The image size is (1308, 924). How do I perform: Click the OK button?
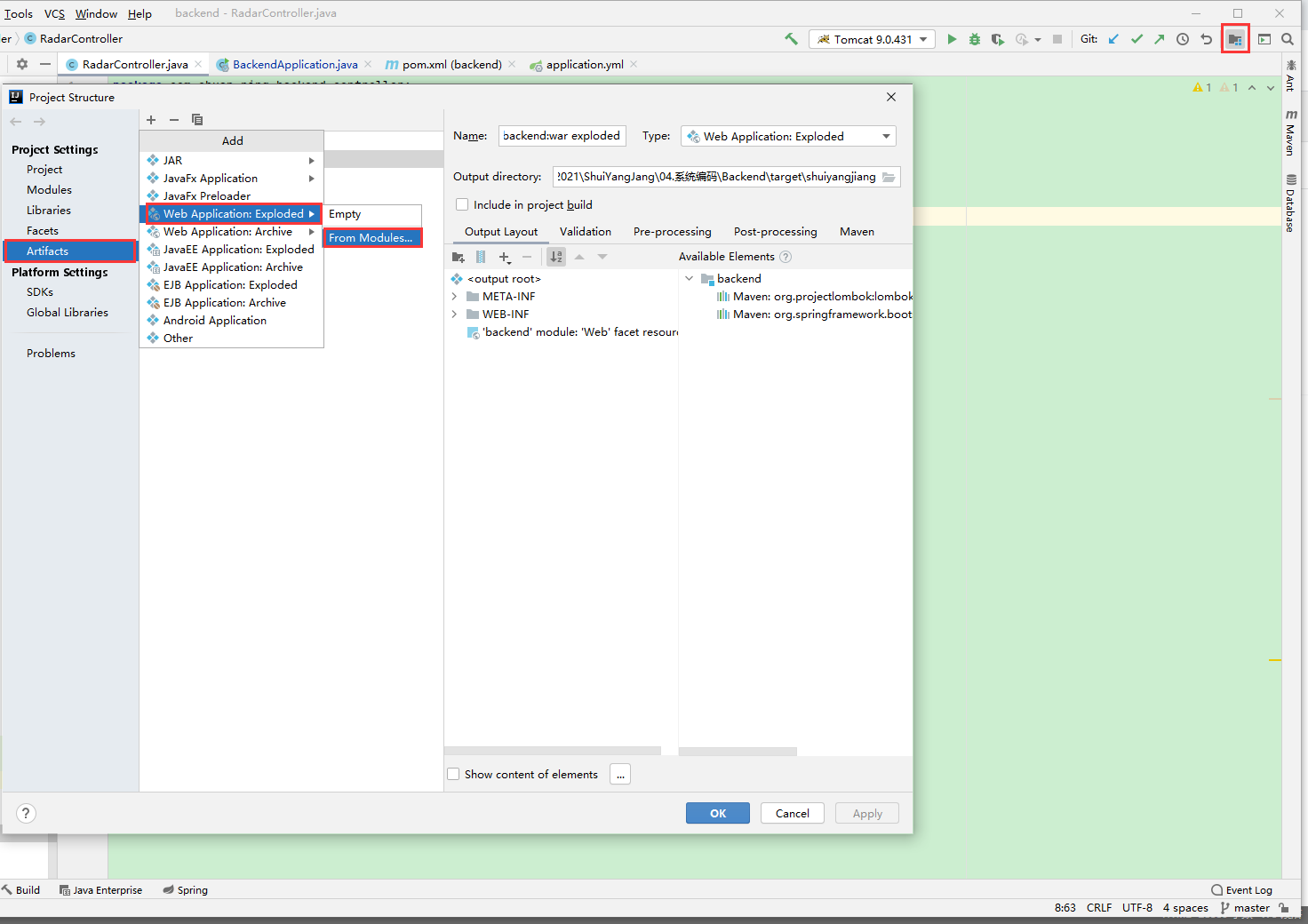click(x=718, y=813)
